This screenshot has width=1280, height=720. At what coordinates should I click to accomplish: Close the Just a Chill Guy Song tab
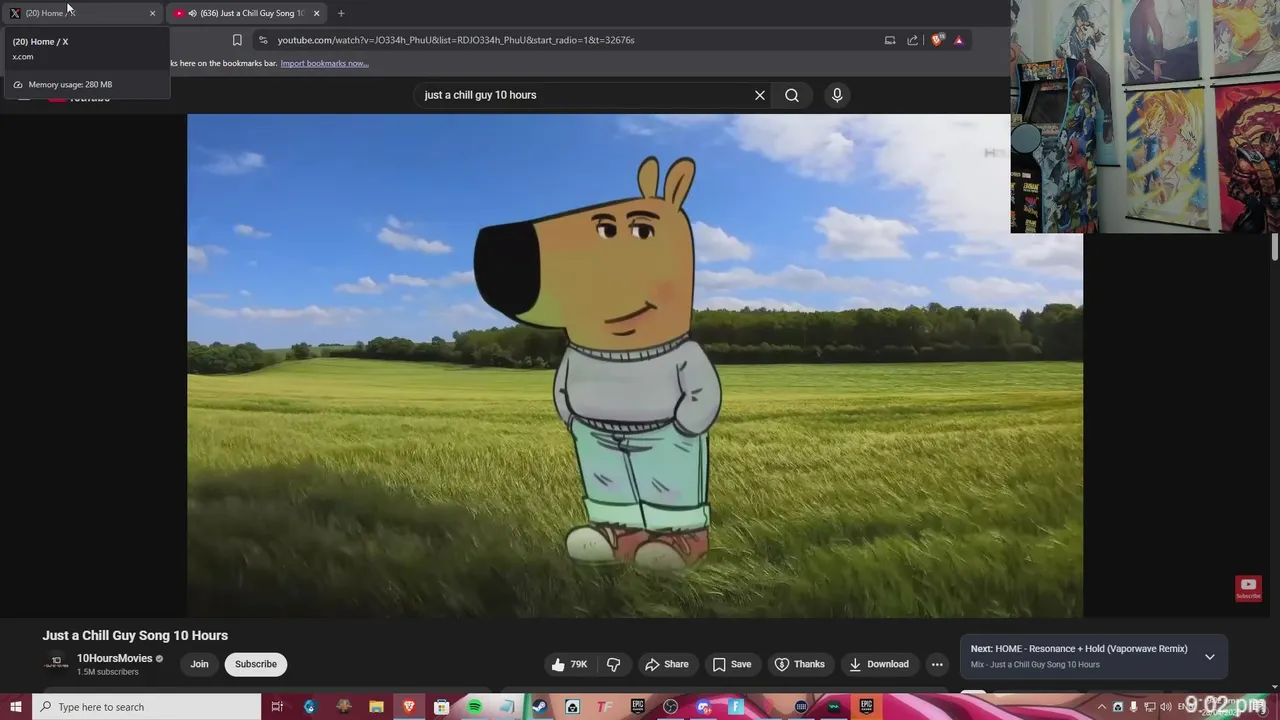click(316, 13)
